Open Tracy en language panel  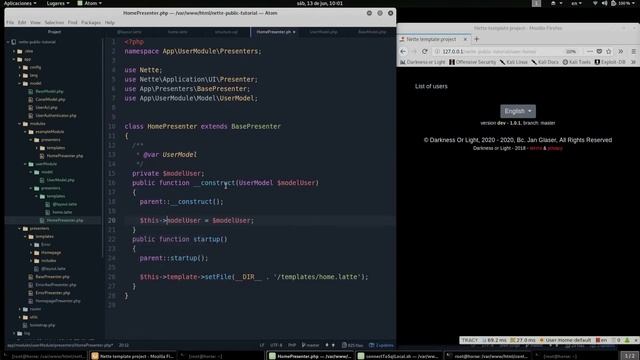[x=601, y=340]
